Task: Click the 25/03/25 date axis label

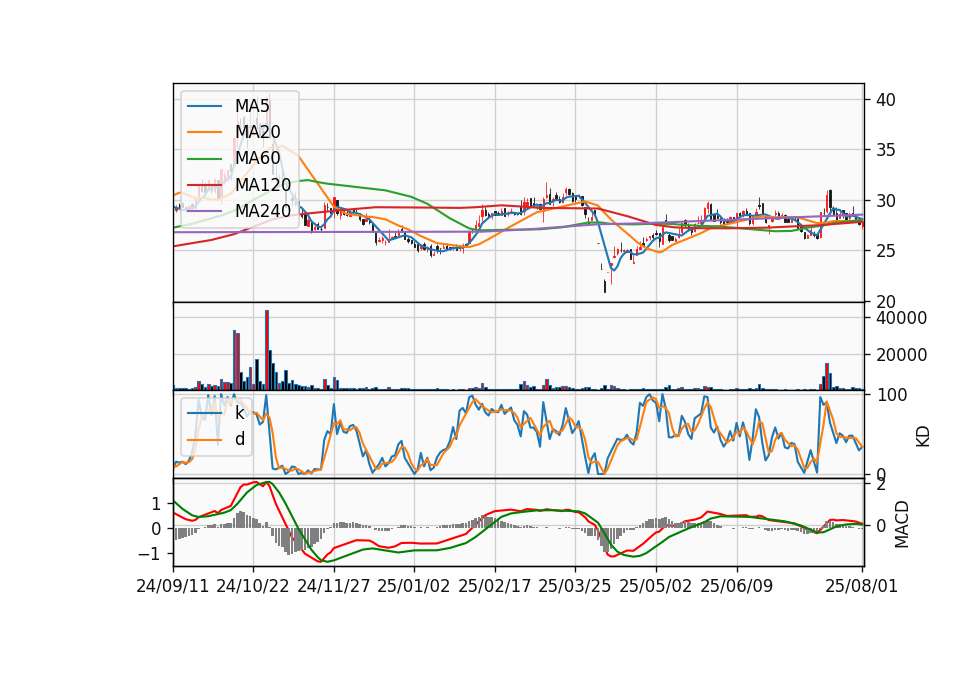Action: (x=575, y=587)
